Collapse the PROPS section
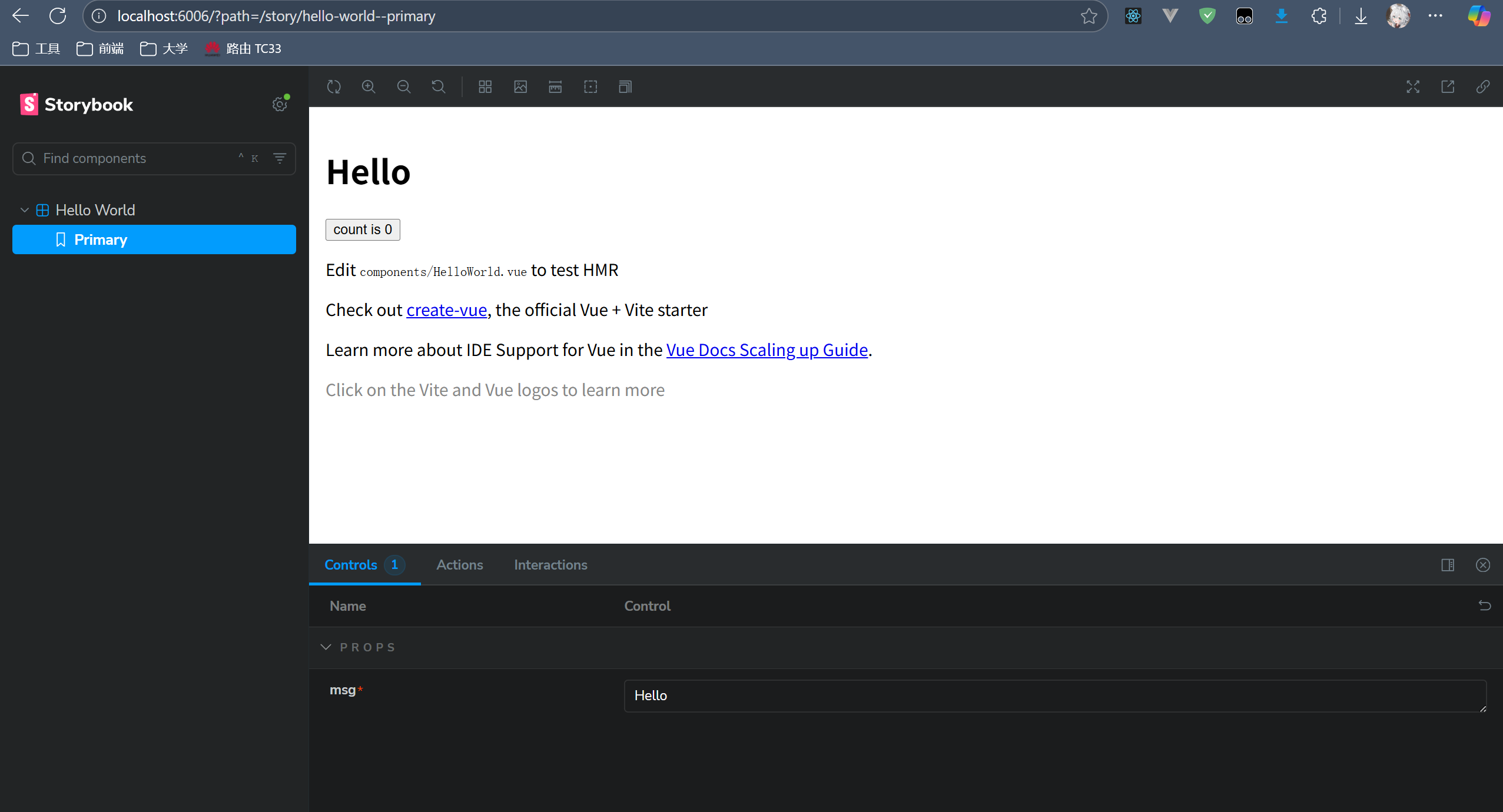This screenshot has height=812, width=1503. click(x=326, y=647)
